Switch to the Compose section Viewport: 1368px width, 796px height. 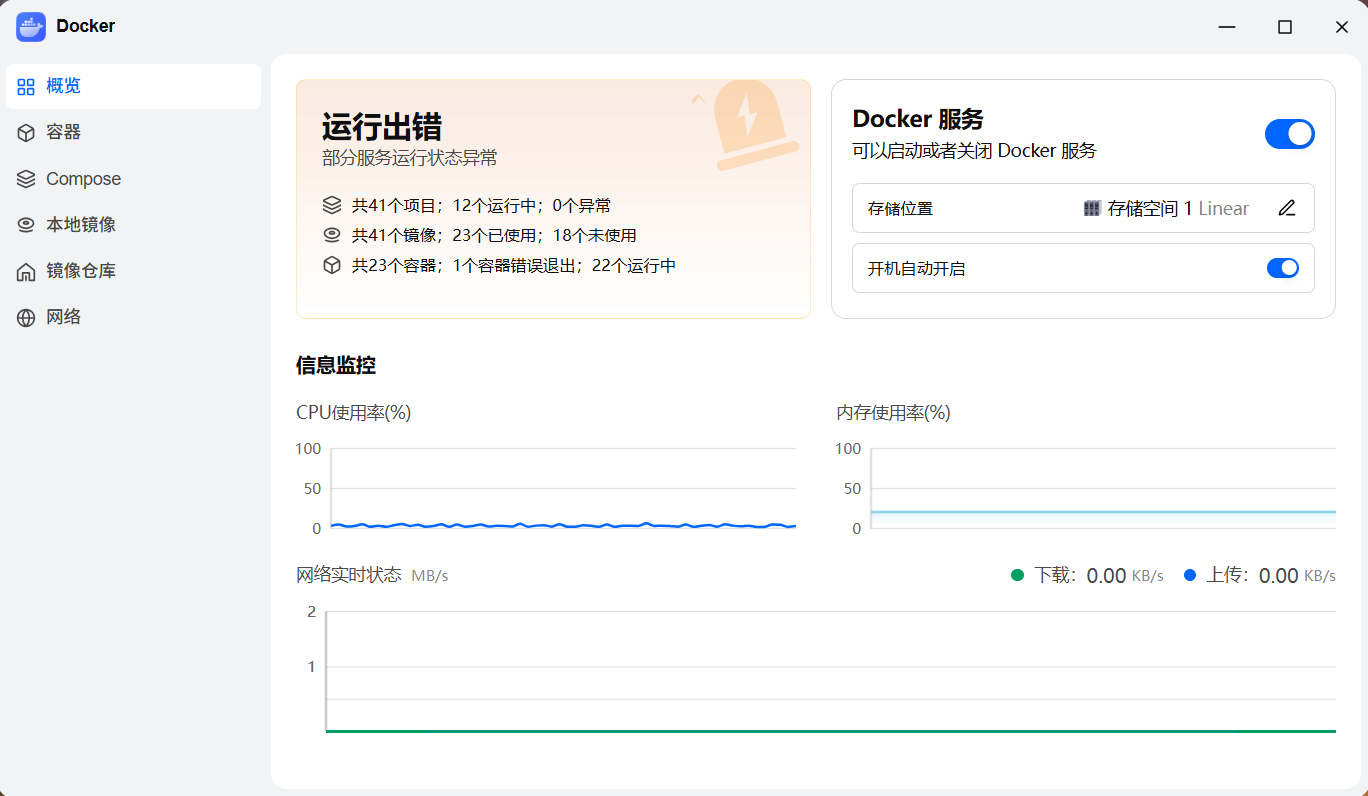pos(134,179)
